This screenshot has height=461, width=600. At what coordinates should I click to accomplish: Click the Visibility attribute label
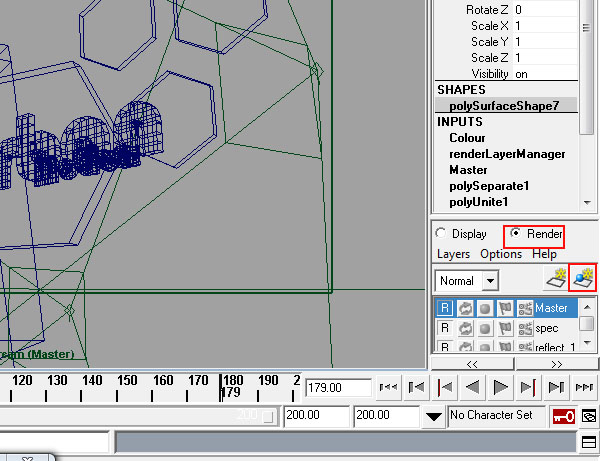(489, 73)
